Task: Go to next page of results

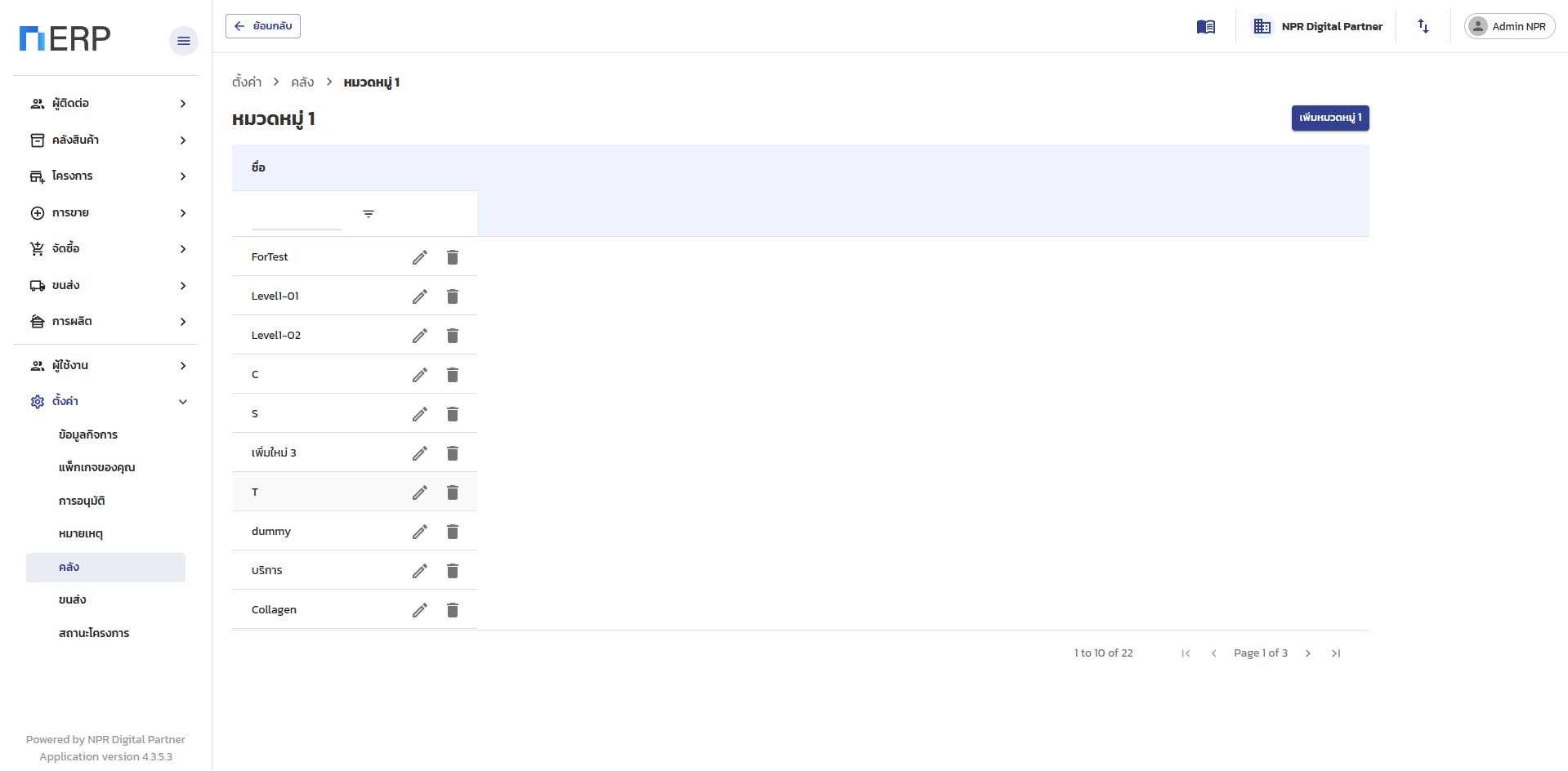Action: click(x=1308, y=653)
